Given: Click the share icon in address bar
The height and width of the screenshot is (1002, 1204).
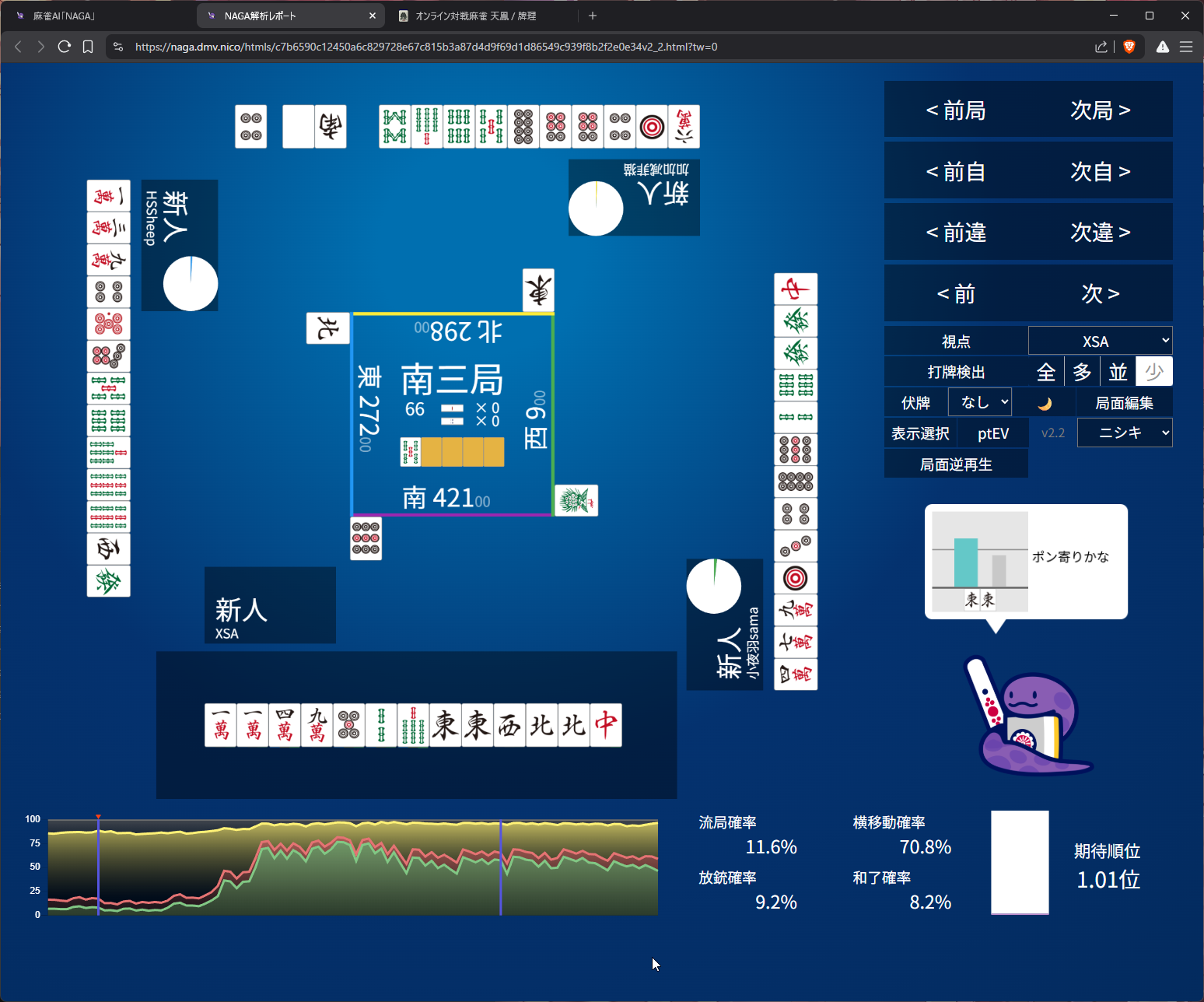Looking at the screenshot, I should click(1101, 47).
